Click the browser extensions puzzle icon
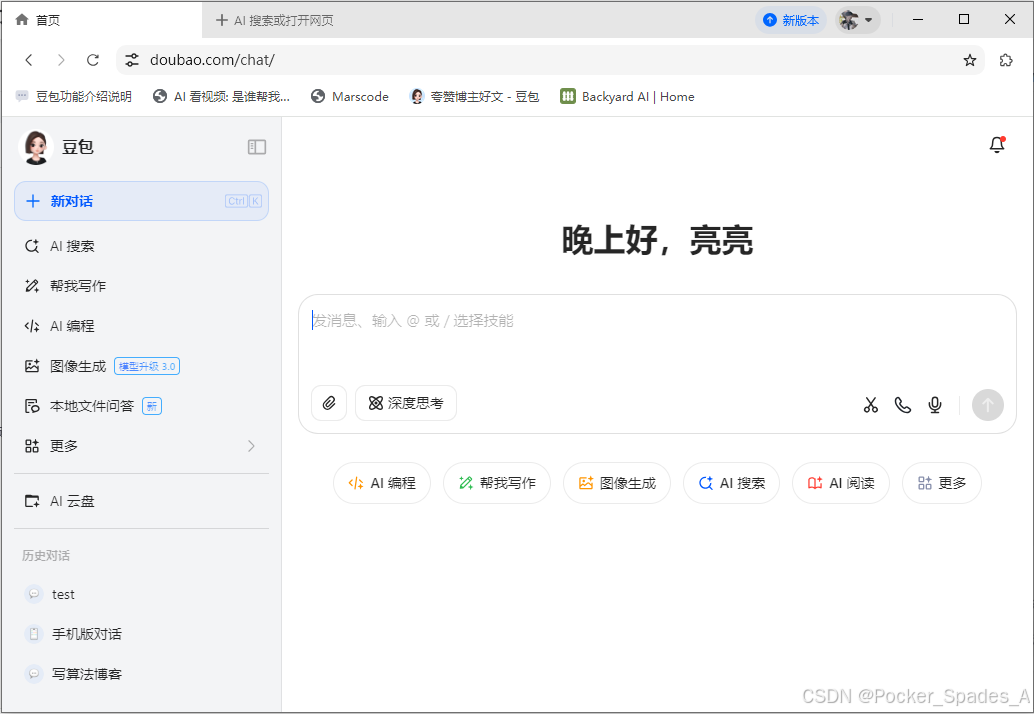The width and height of the screenshot is (1034, 714). tap(1006, 60)
